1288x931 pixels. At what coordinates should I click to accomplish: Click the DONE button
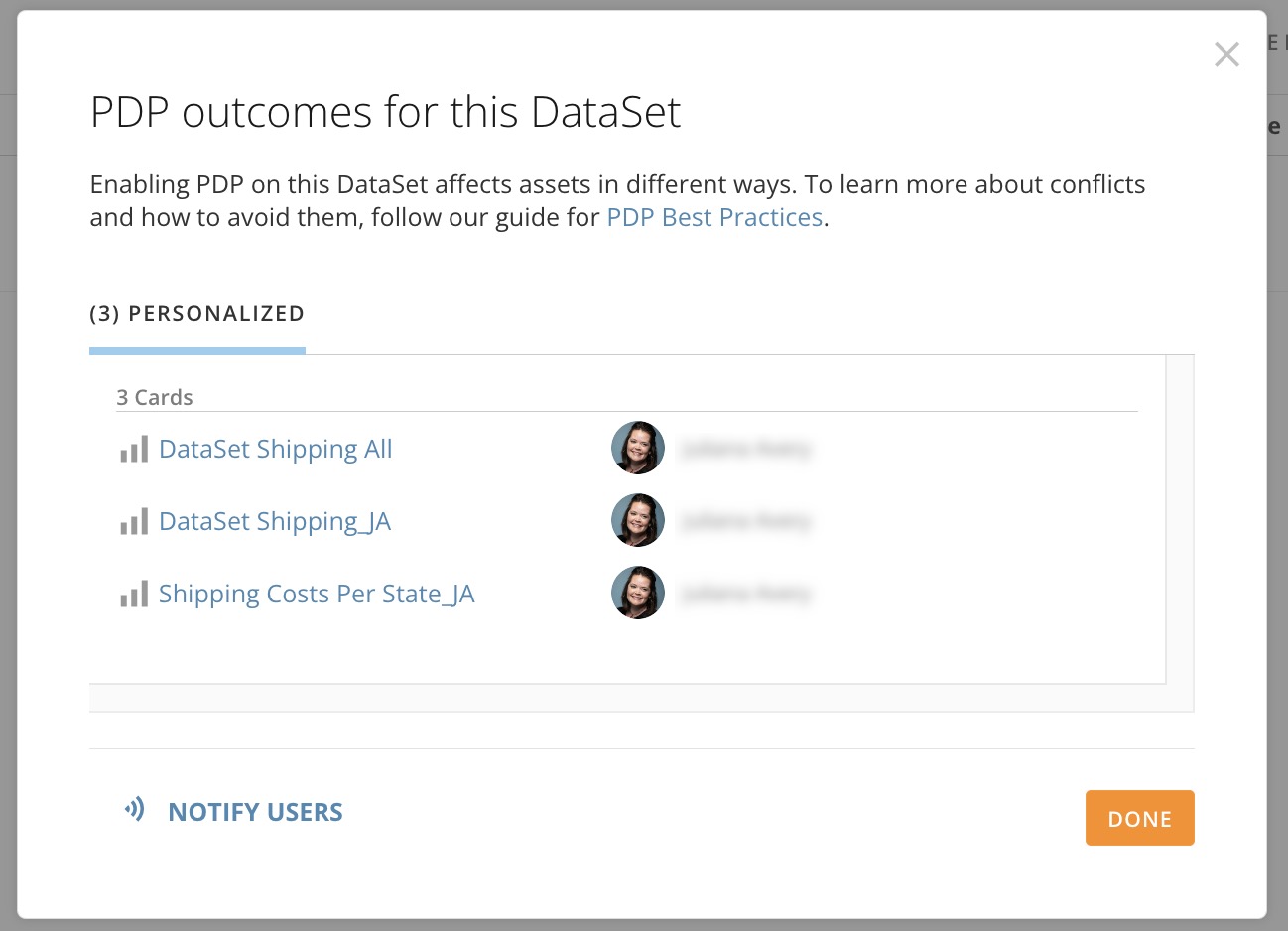coord(1139,818)
